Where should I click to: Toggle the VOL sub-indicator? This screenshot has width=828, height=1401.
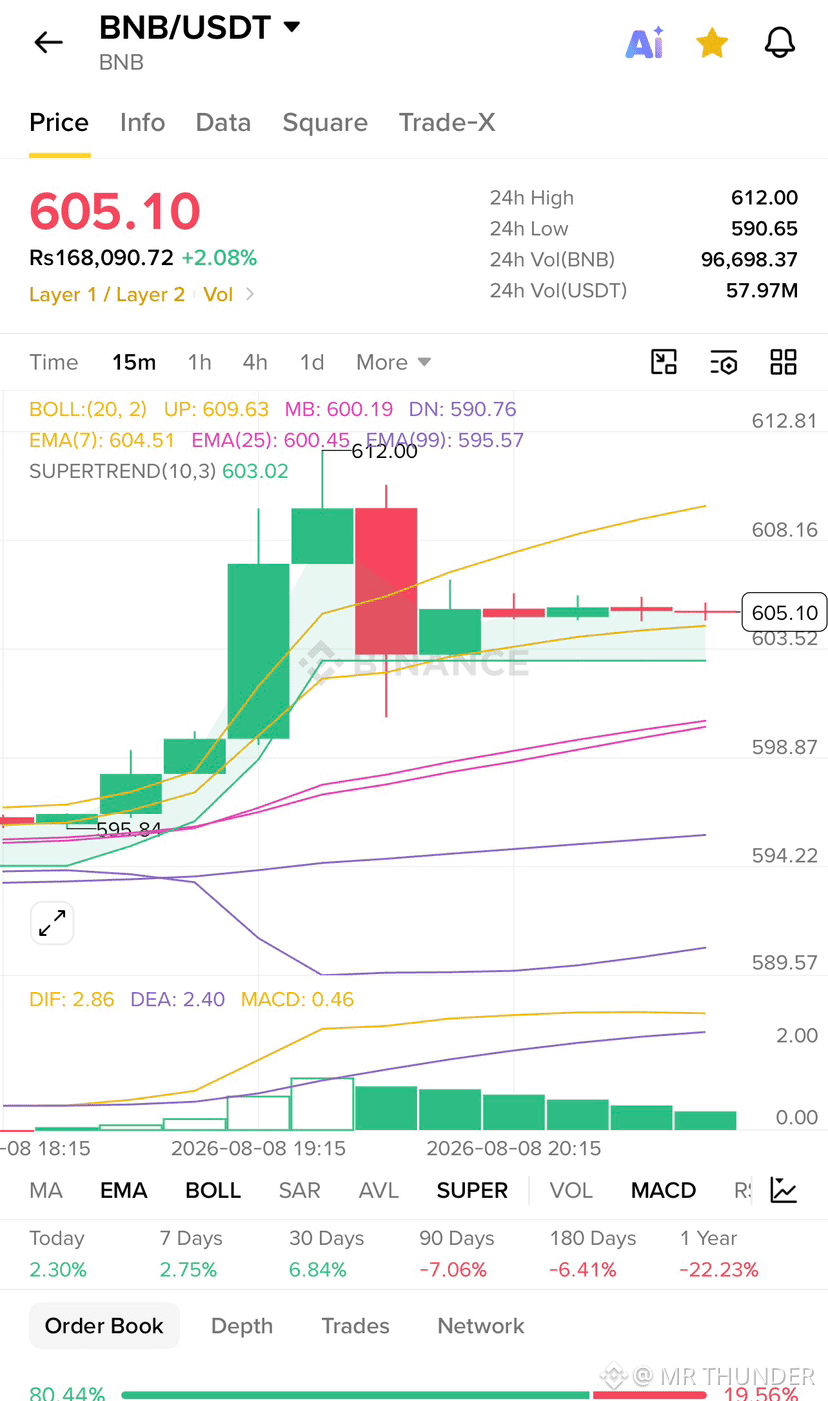coord(572,1190)
